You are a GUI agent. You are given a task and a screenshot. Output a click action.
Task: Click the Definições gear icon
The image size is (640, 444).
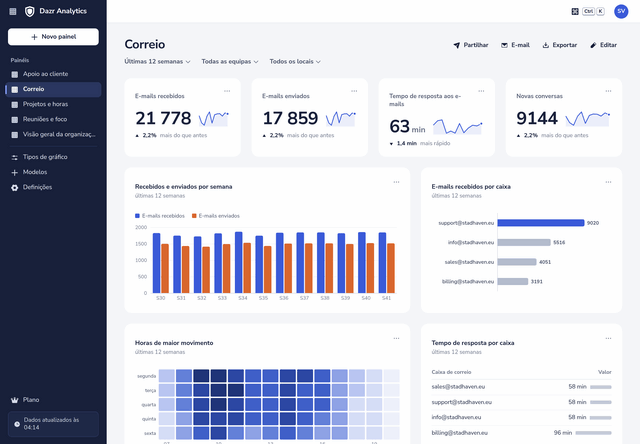15,188
